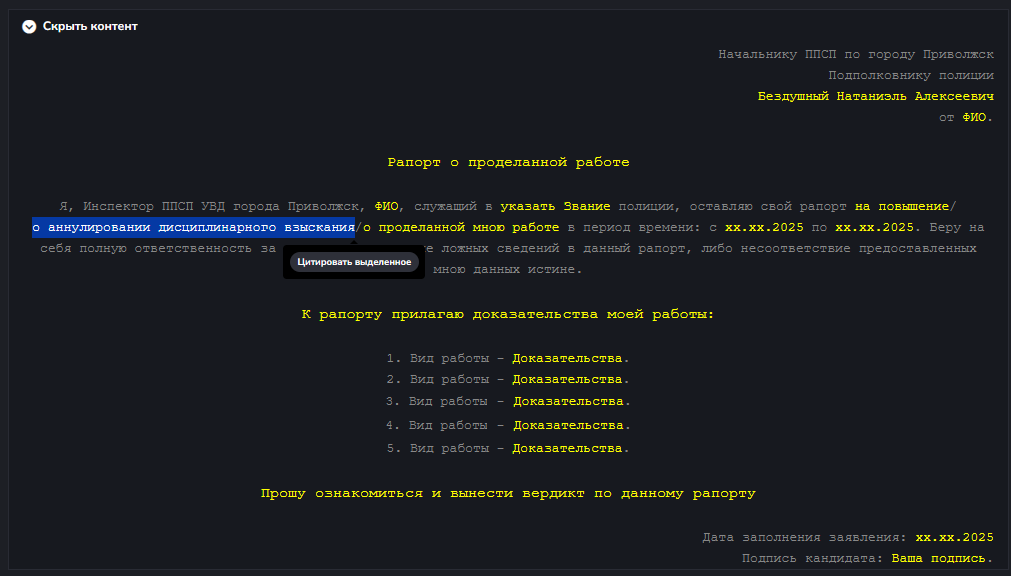The width and height of the screenshot is (1011, 576).
Task: Collapse the spoiler with chevron icon
Action: 29,26
